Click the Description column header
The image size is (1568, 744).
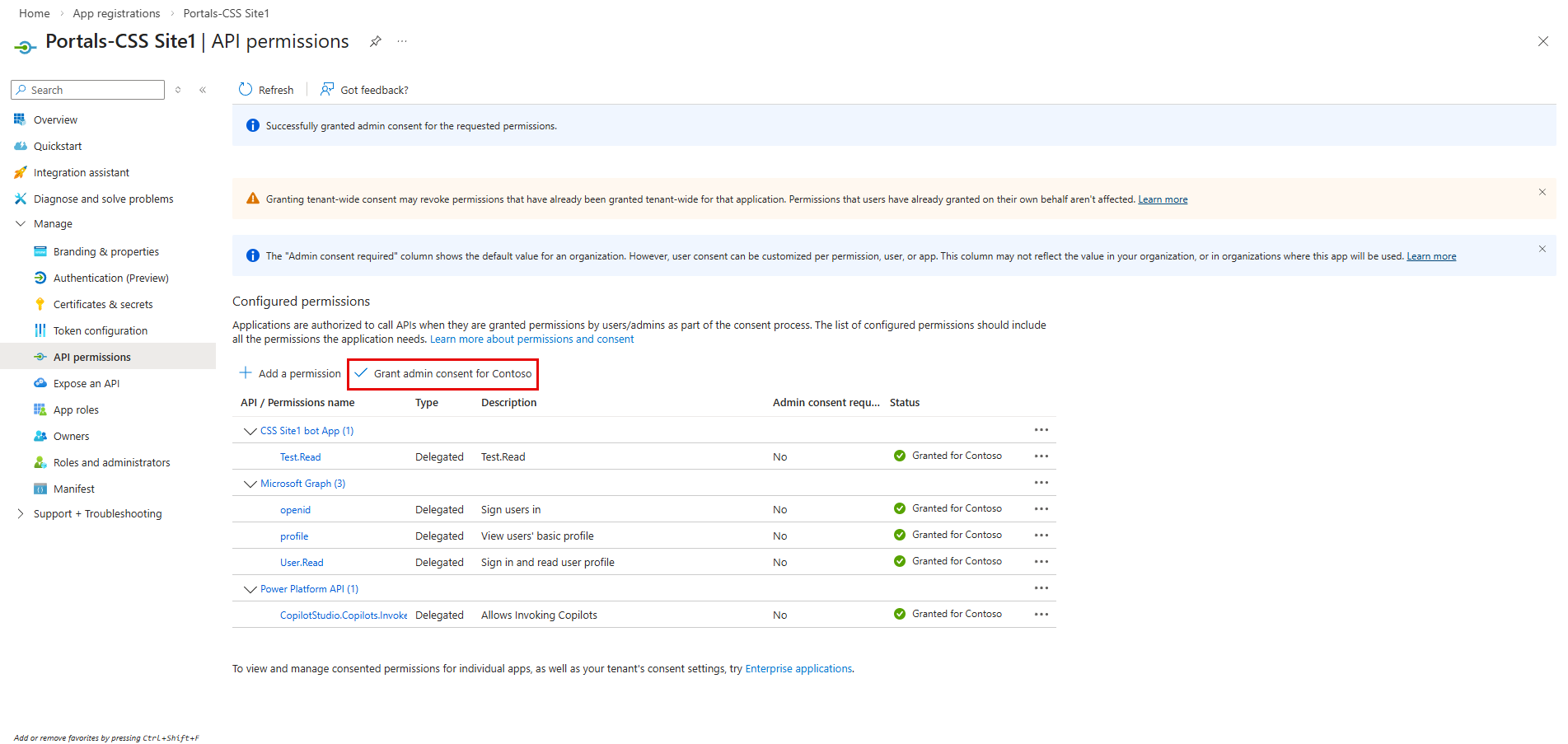point(508,403)
